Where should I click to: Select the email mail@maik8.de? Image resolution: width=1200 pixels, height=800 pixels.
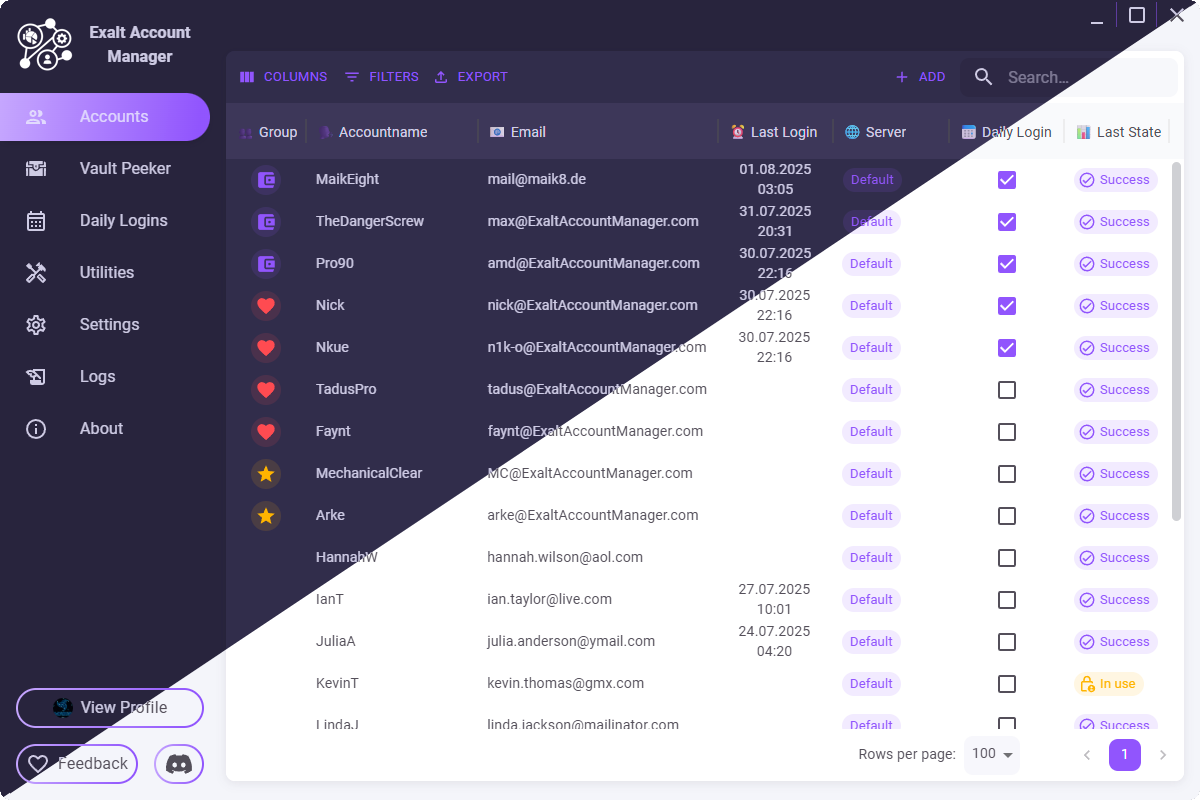(537, 180)
